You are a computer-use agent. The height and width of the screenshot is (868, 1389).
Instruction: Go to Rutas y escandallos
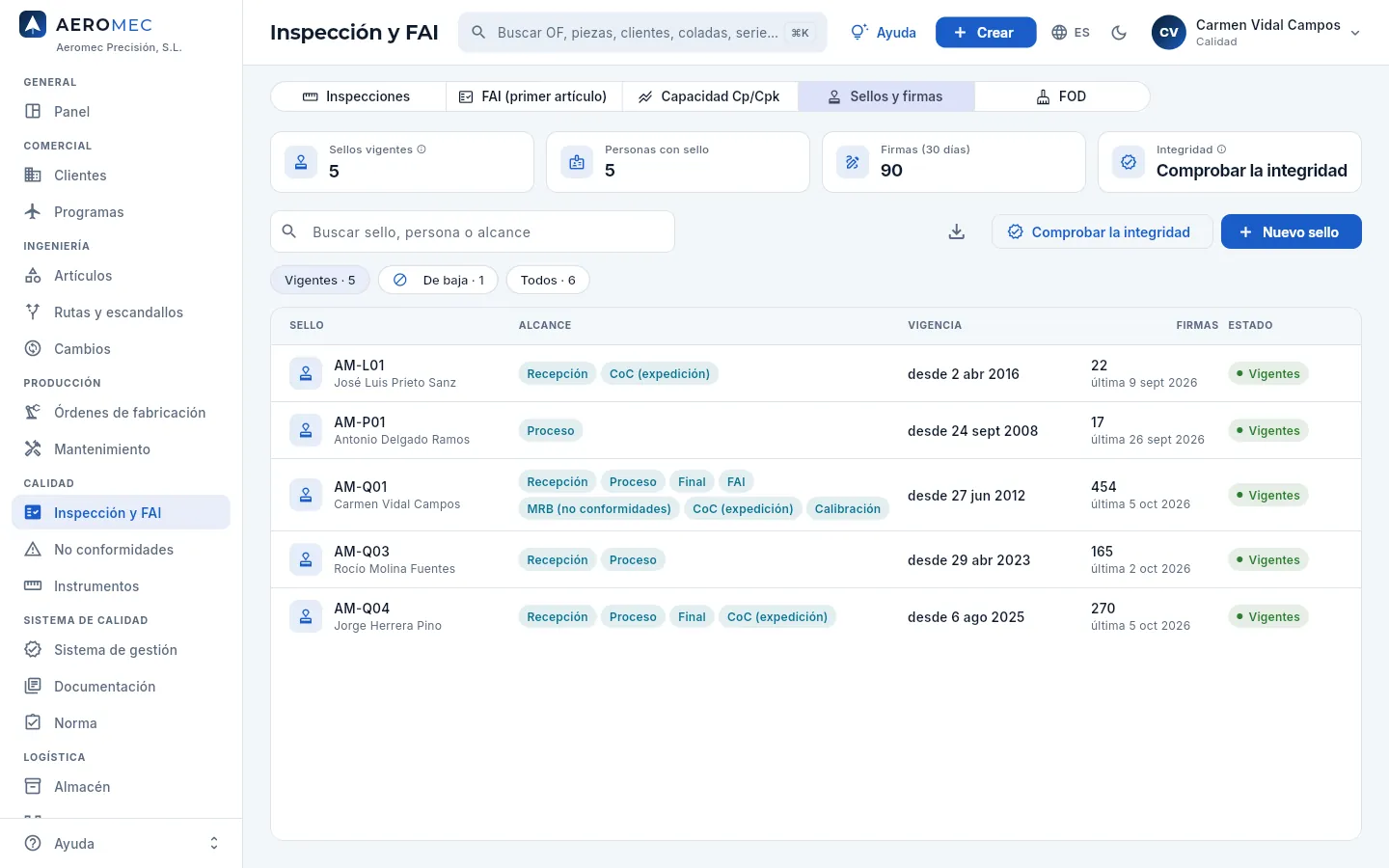point(122,312)
